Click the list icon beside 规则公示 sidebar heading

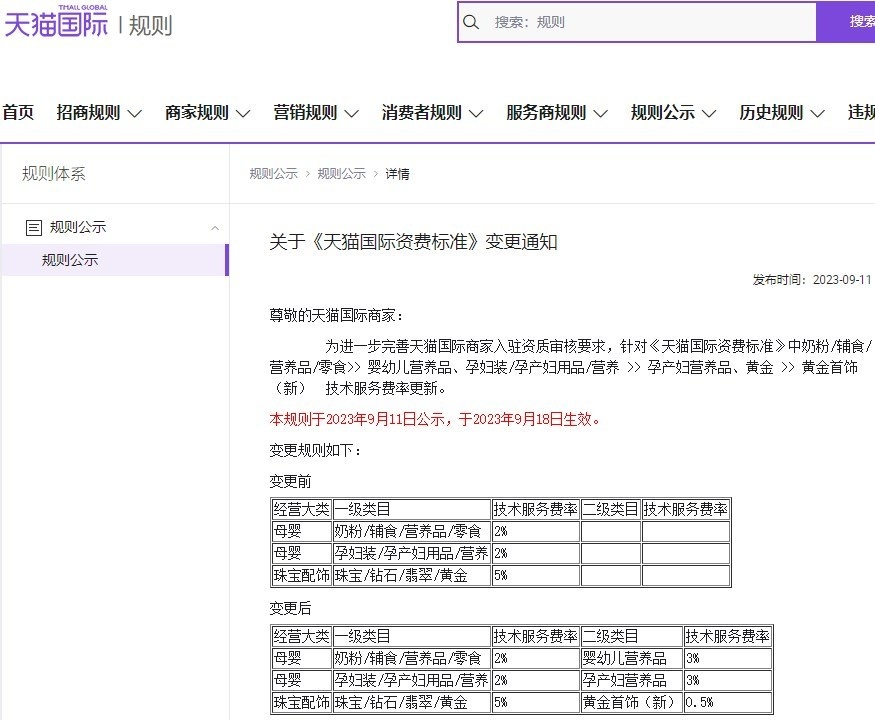click(33, 228)
